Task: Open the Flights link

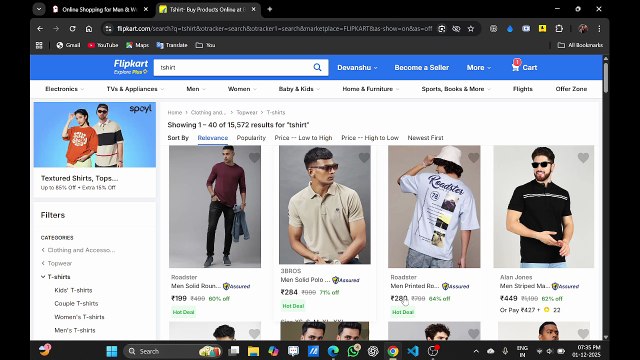Action: pyautogui.click(x=522, y=89)
